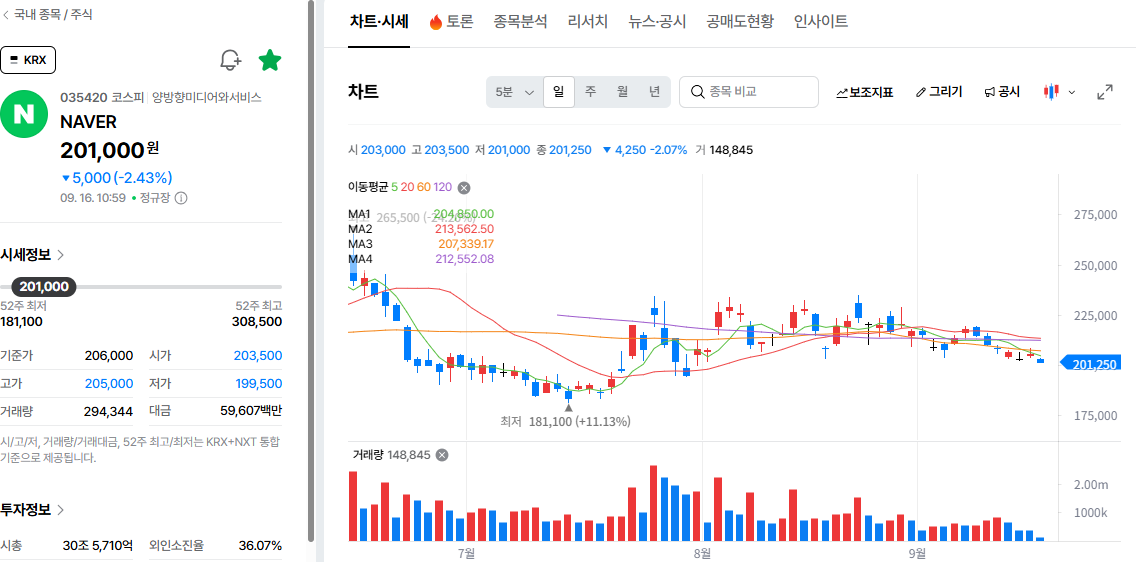Open 보조지표 indicators
Screen dimensions: 1136x562
[x=864, y=92]
